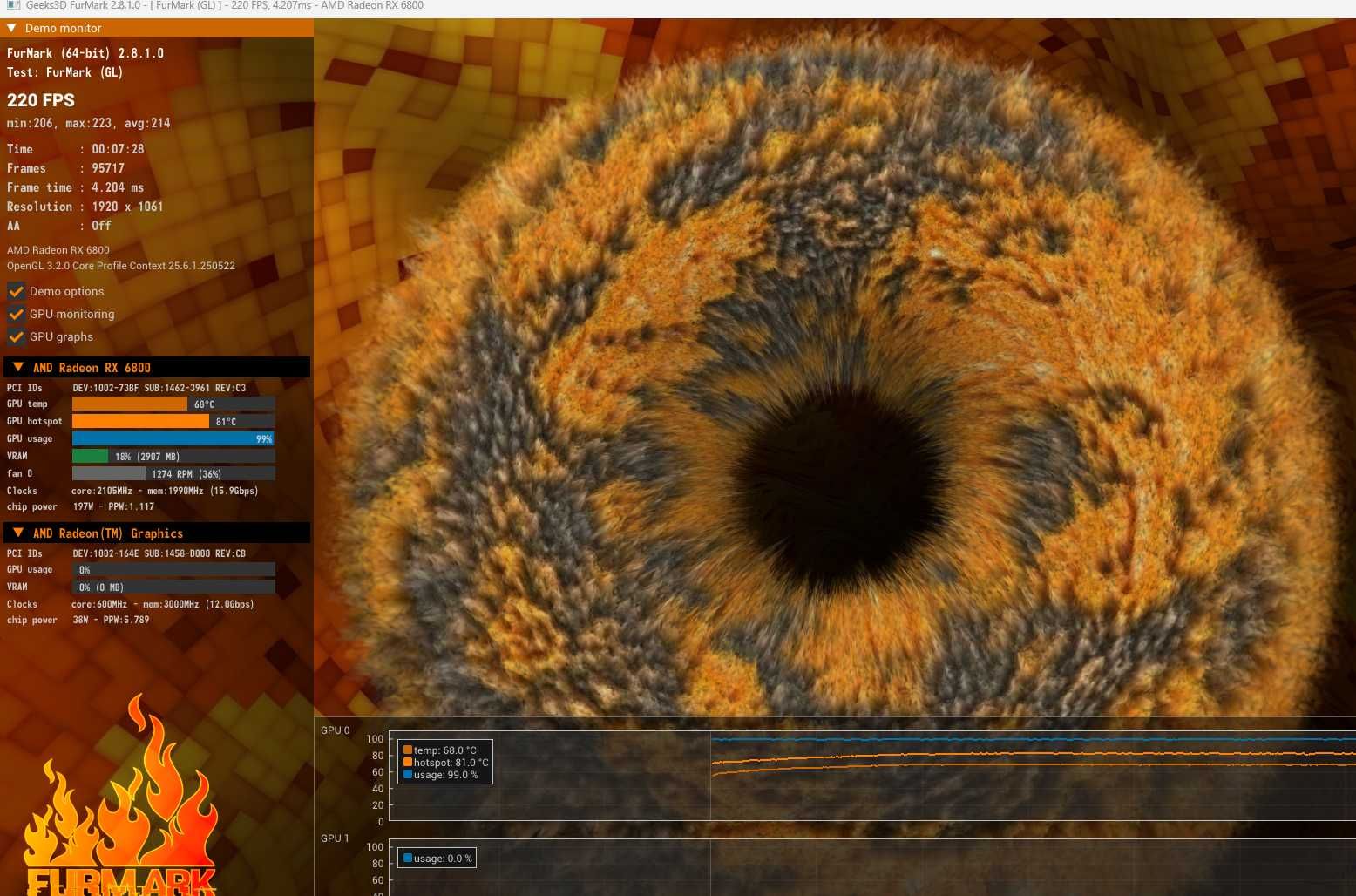Uncheck the GPU monitoring checkbox
Screen dimensions: 1356x896
click(x=16, y=314)
